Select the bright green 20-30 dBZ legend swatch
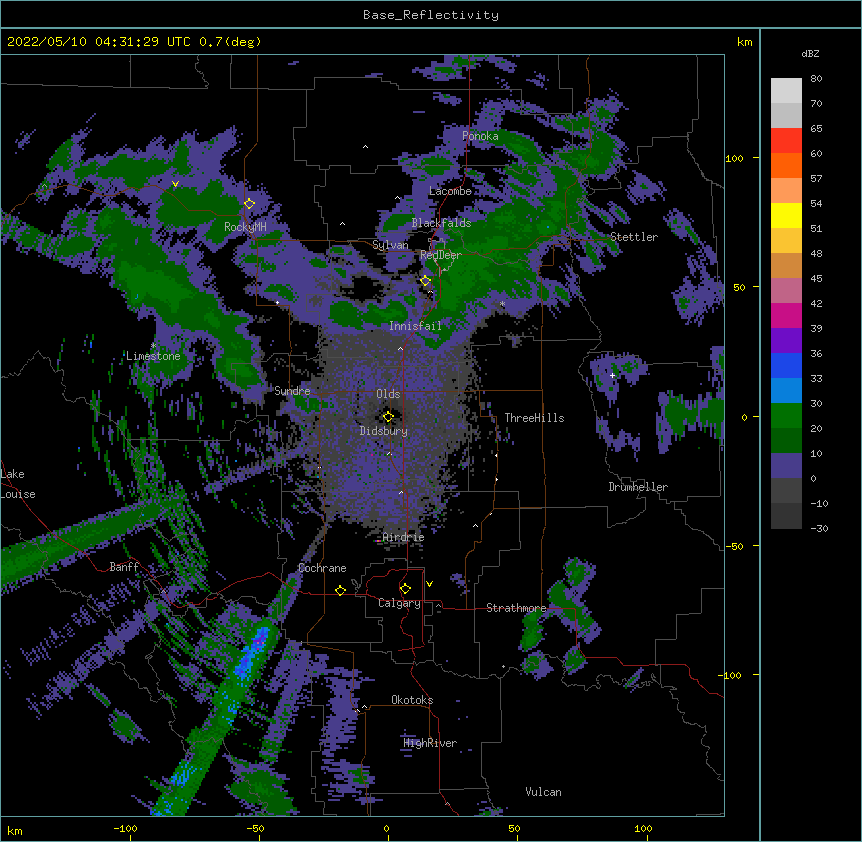862x842 pixels. point(786,416)
